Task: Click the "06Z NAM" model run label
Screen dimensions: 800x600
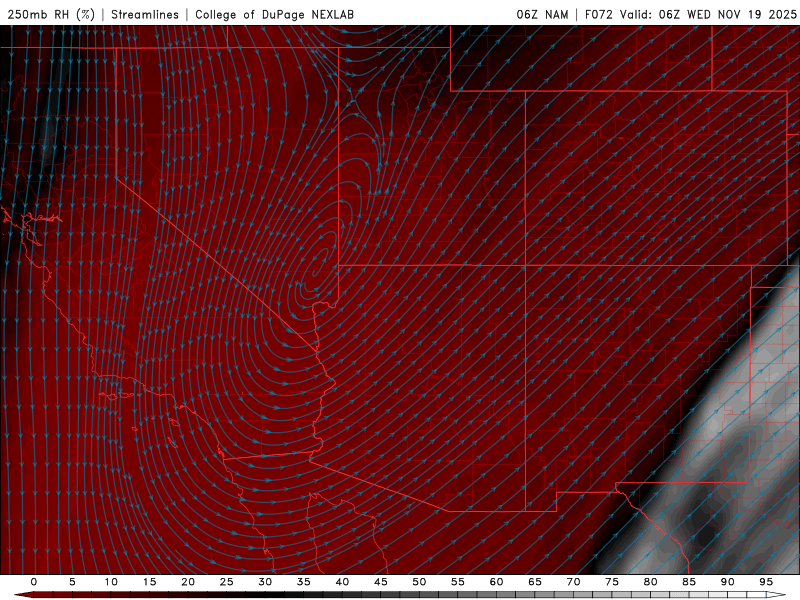Action: click(542, 14)
